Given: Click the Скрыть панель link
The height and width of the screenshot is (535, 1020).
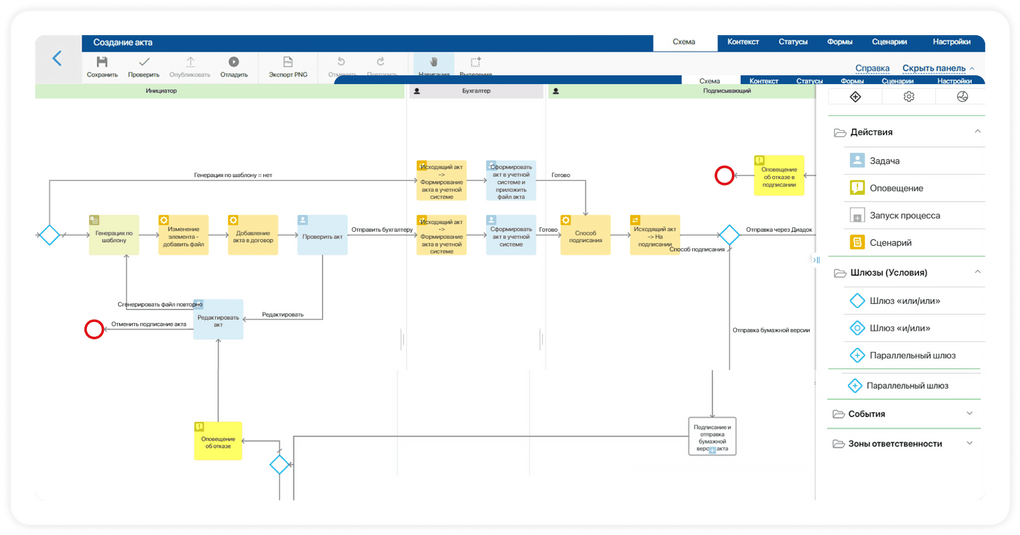Looking at the screenshot, I should (x=934, y=68).
